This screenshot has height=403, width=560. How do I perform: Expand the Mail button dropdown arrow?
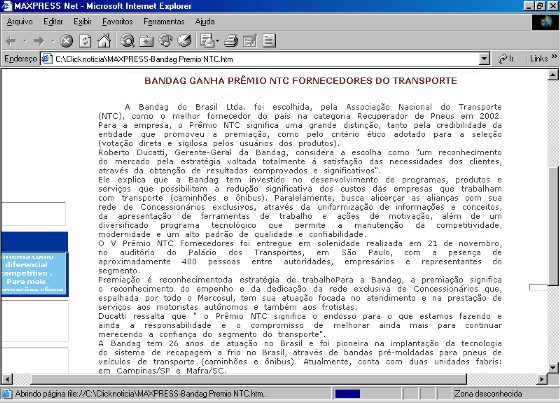click(217, 41)
